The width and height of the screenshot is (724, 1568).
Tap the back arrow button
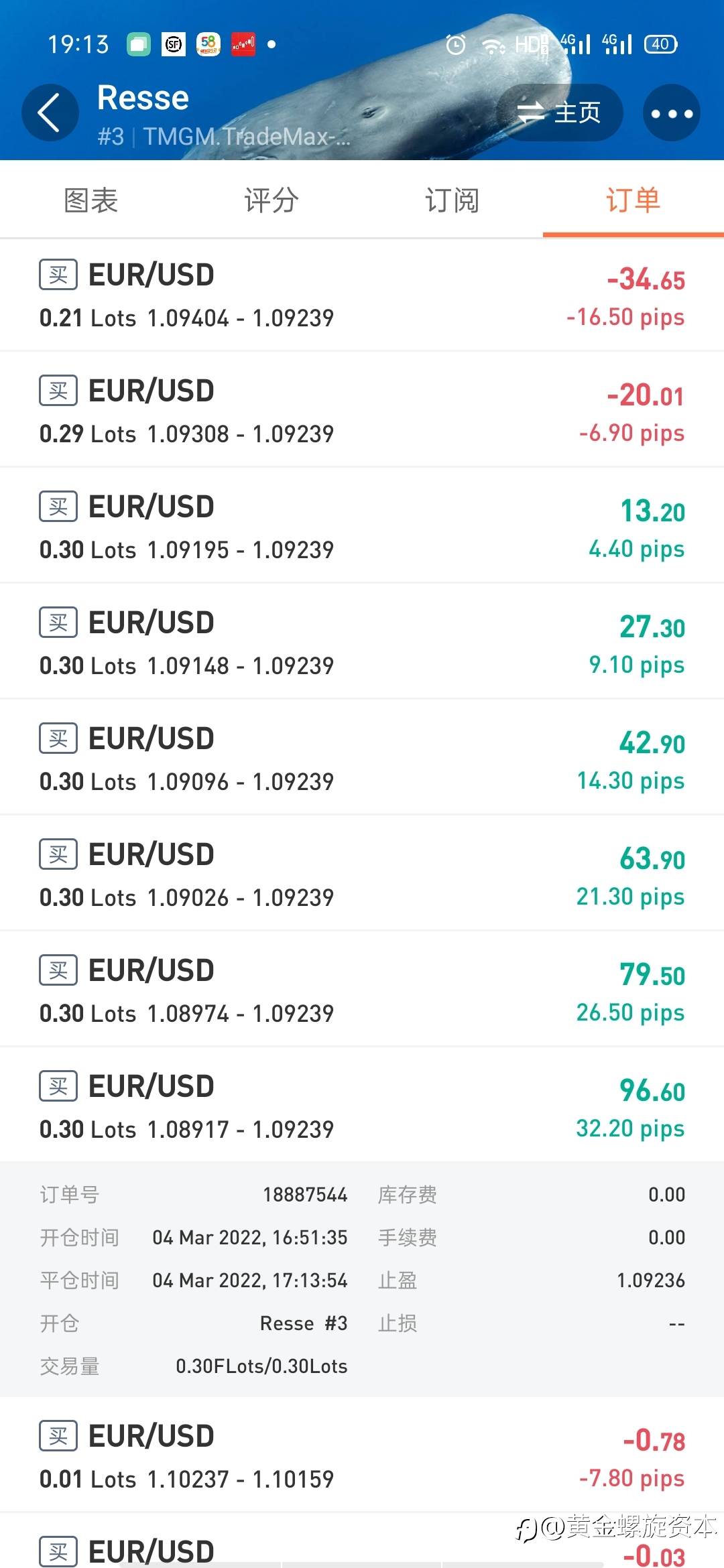[x=50, y=113]
